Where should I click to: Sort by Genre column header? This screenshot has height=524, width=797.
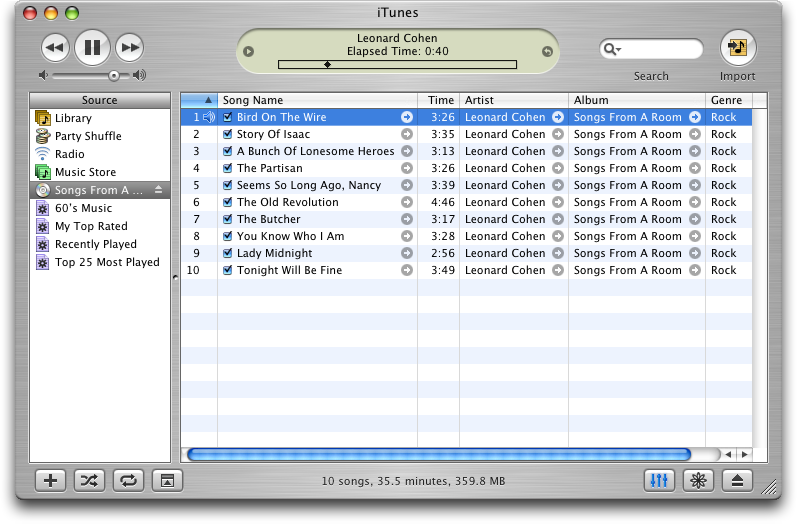click(729, 100)
